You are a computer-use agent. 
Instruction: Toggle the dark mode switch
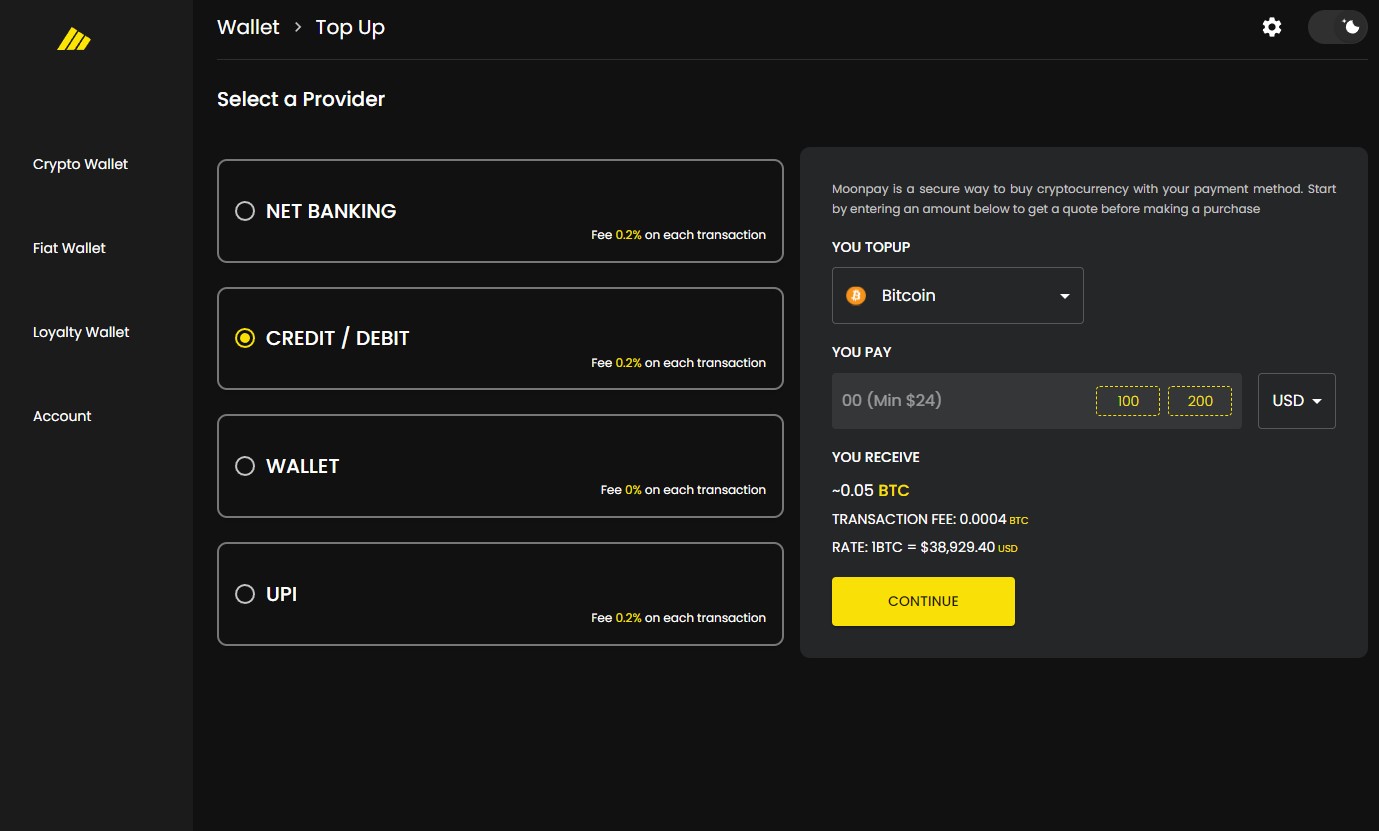[x=1337, y=27]
